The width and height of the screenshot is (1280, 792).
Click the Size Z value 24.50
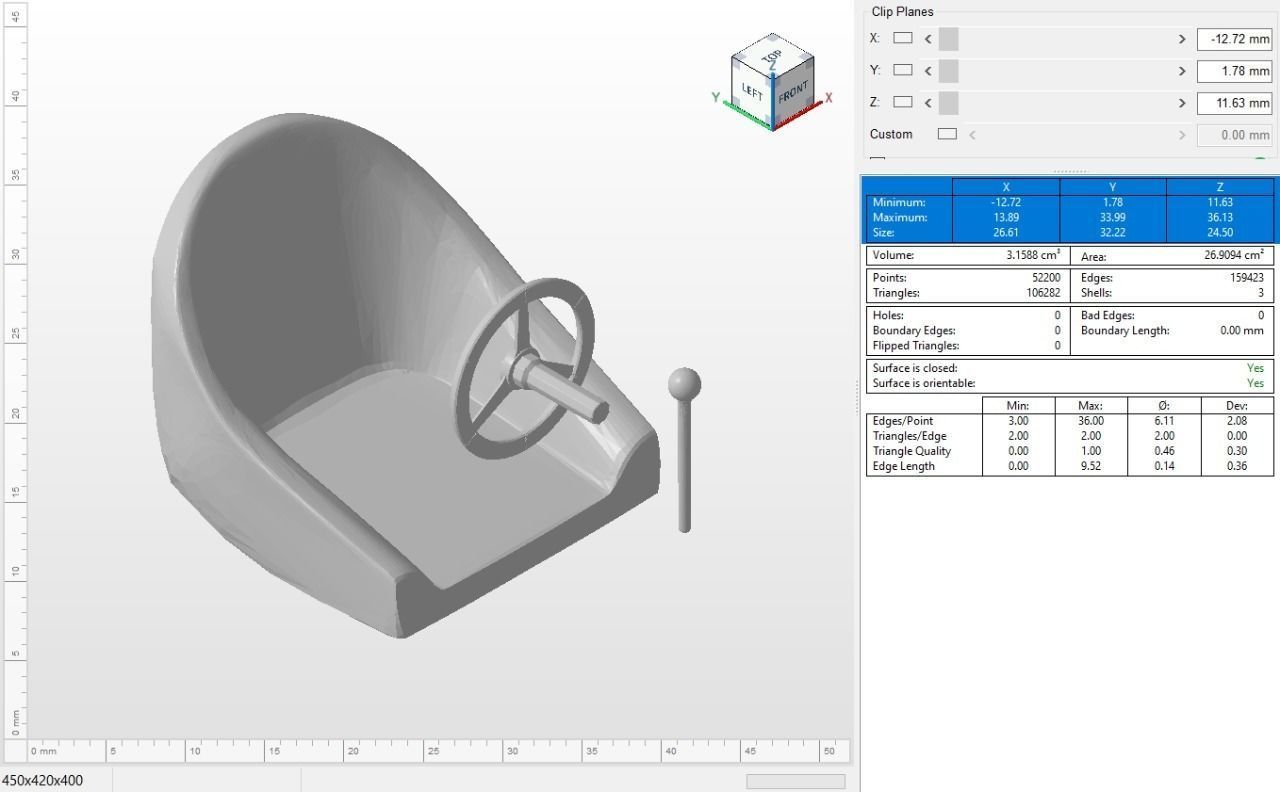coord(1220,232)
